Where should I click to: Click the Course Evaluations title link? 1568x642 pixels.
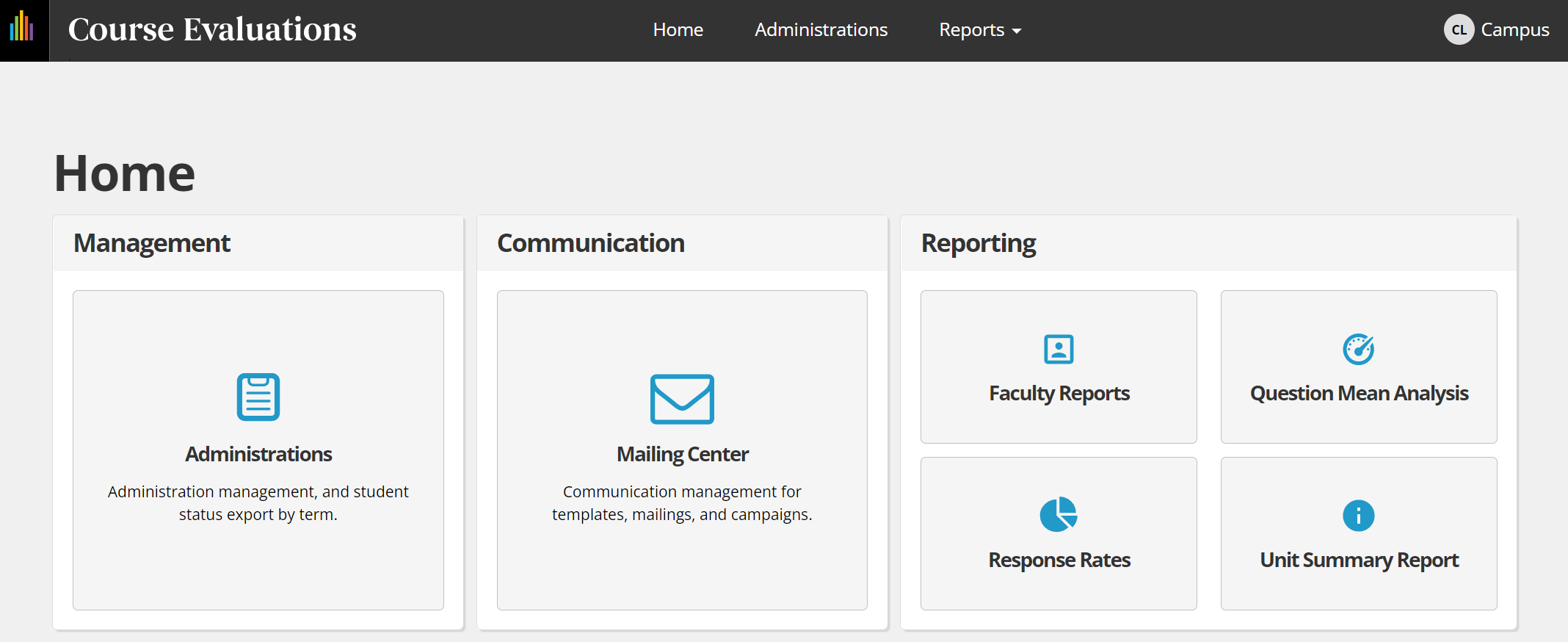(212, 29)
